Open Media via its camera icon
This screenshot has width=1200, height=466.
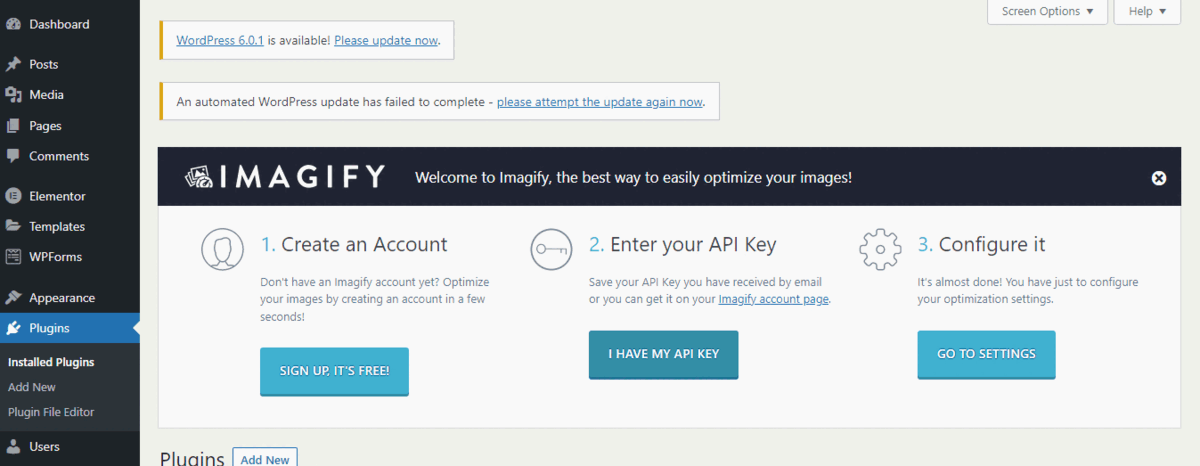coord(13,95)
